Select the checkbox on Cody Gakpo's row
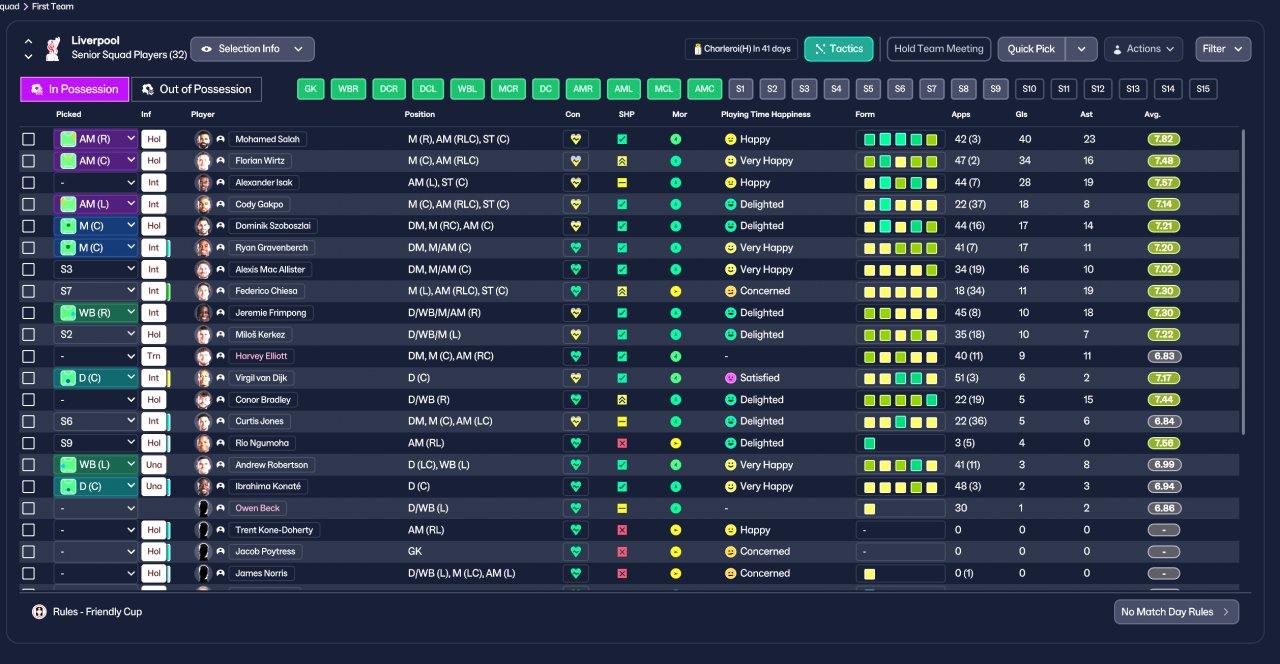 [x=28, y=204]
